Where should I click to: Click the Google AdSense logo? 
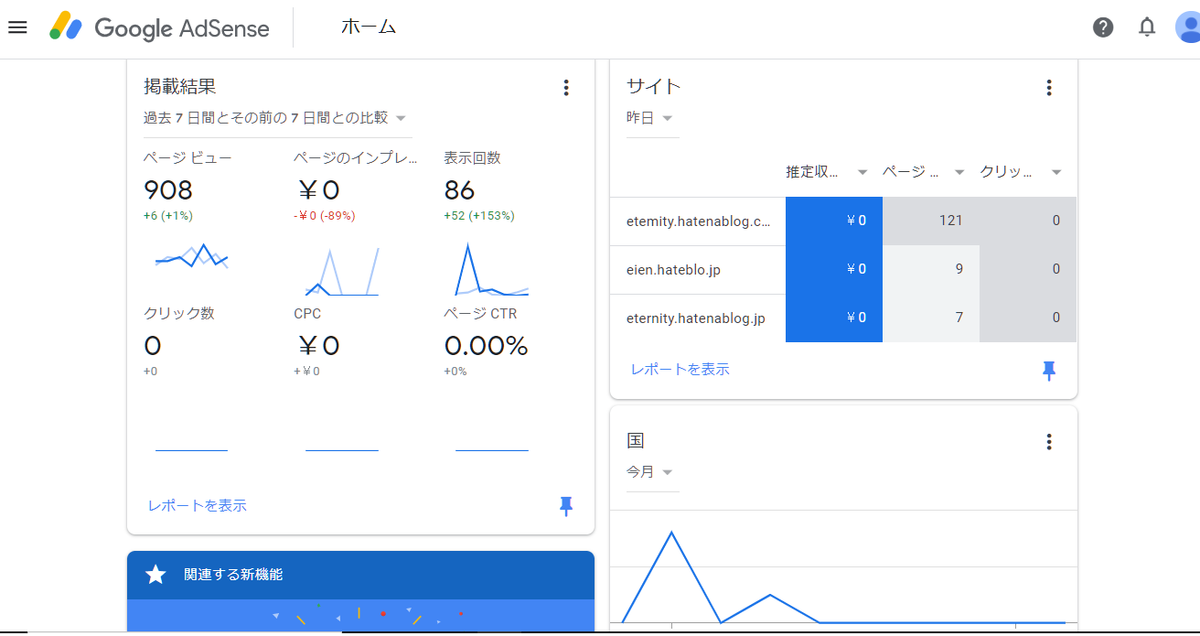click(x=160, y=28)
